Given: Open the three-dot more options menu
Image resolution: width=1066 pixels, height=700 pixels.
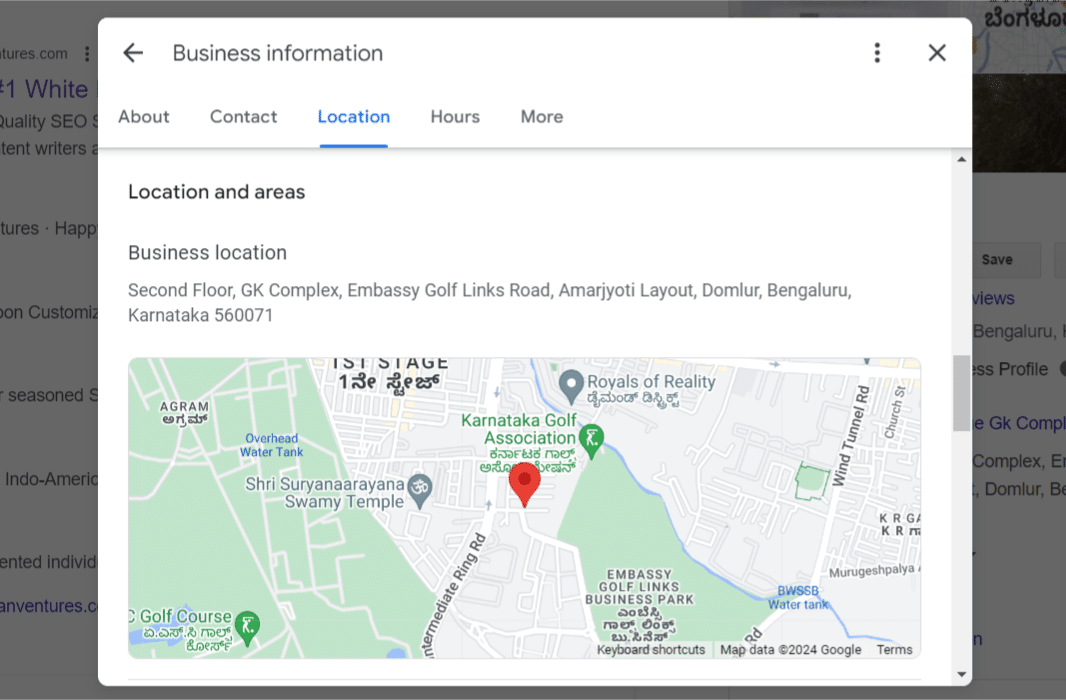Looking at the screenshot, I should click(877, 53).
